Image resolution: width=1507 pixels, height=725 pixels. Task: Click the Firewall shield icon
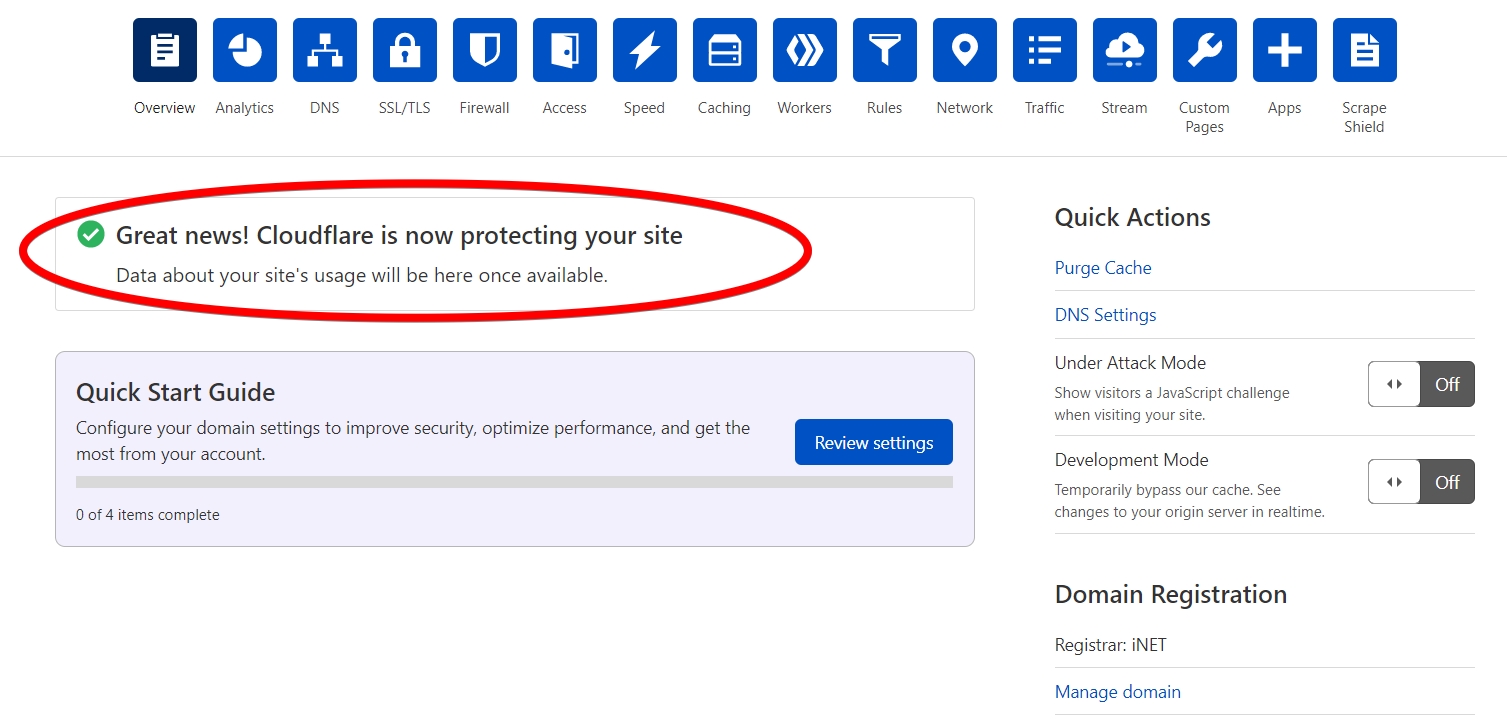(484, 49)
